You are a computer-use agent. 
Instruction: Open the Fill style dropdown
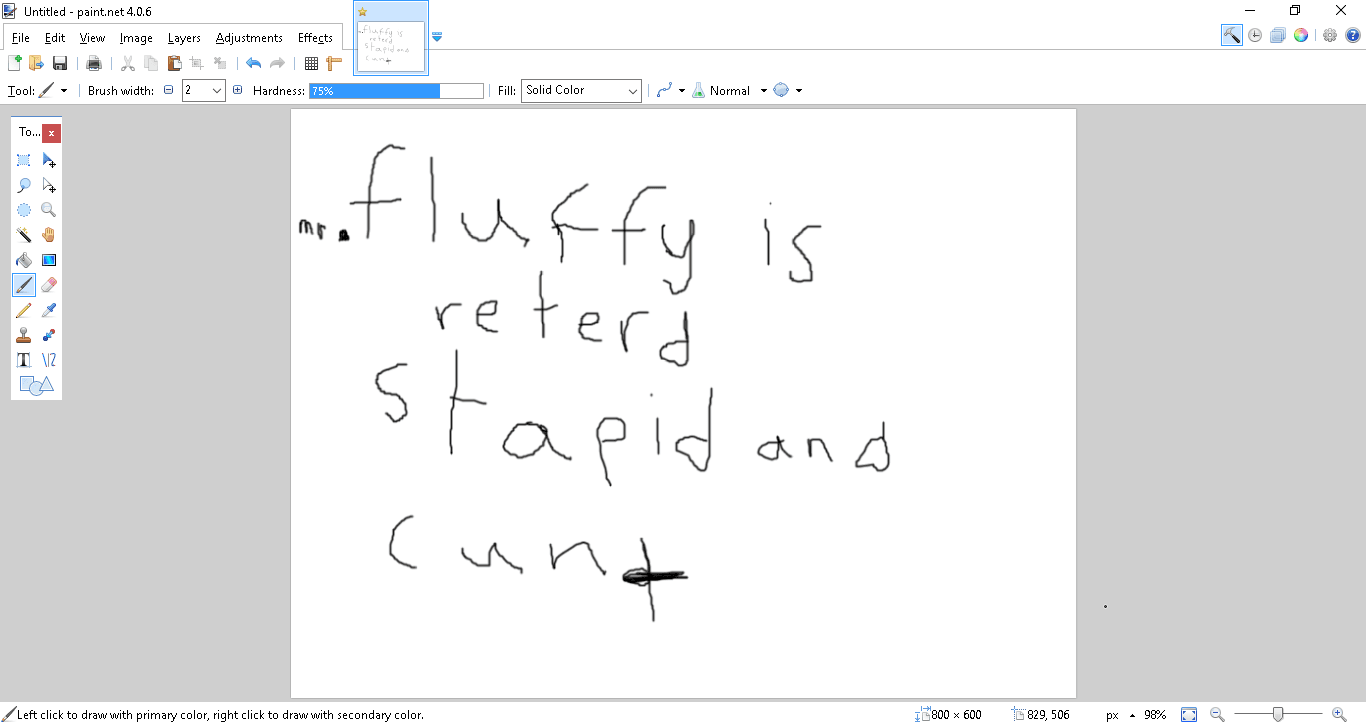click(581, 91)
